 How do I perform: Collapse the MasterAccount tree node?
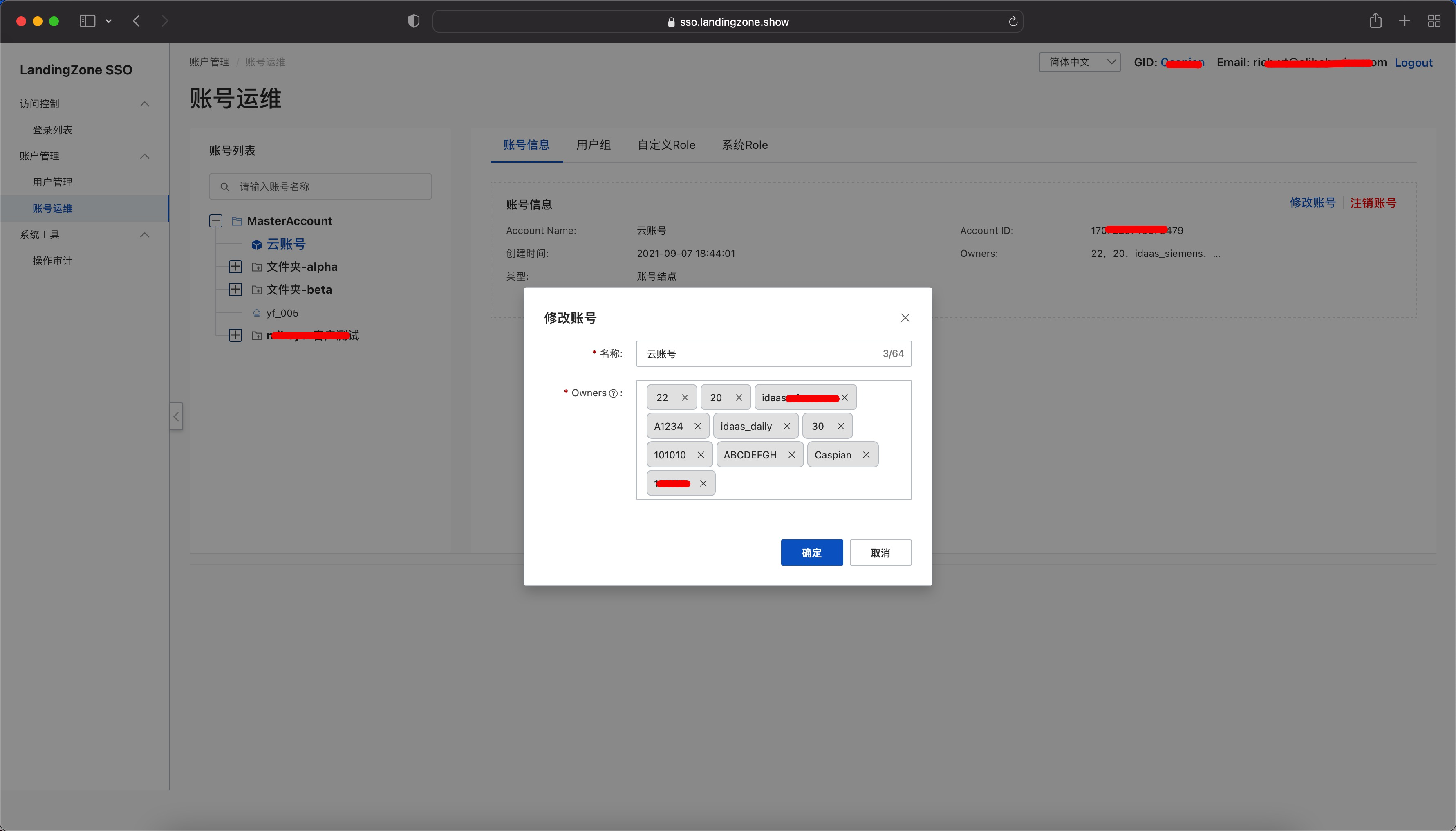[215, 221]
